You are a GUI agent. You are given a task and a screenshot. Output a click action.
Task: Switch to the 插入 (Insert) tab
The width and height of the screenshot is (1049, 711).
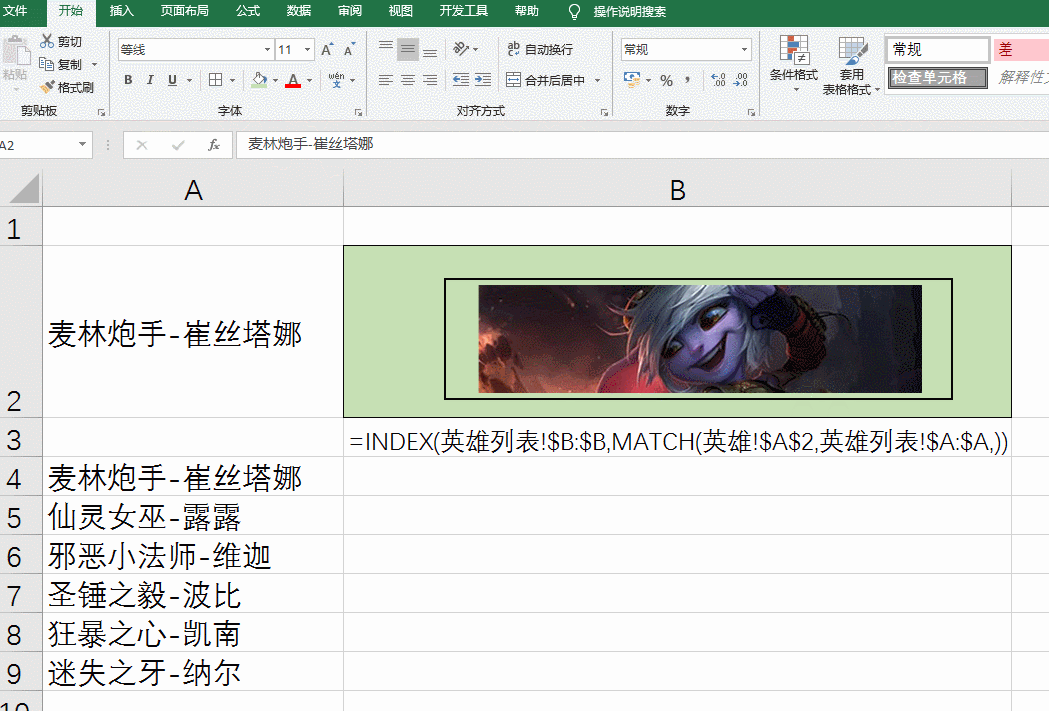click(x=122, y=11)
